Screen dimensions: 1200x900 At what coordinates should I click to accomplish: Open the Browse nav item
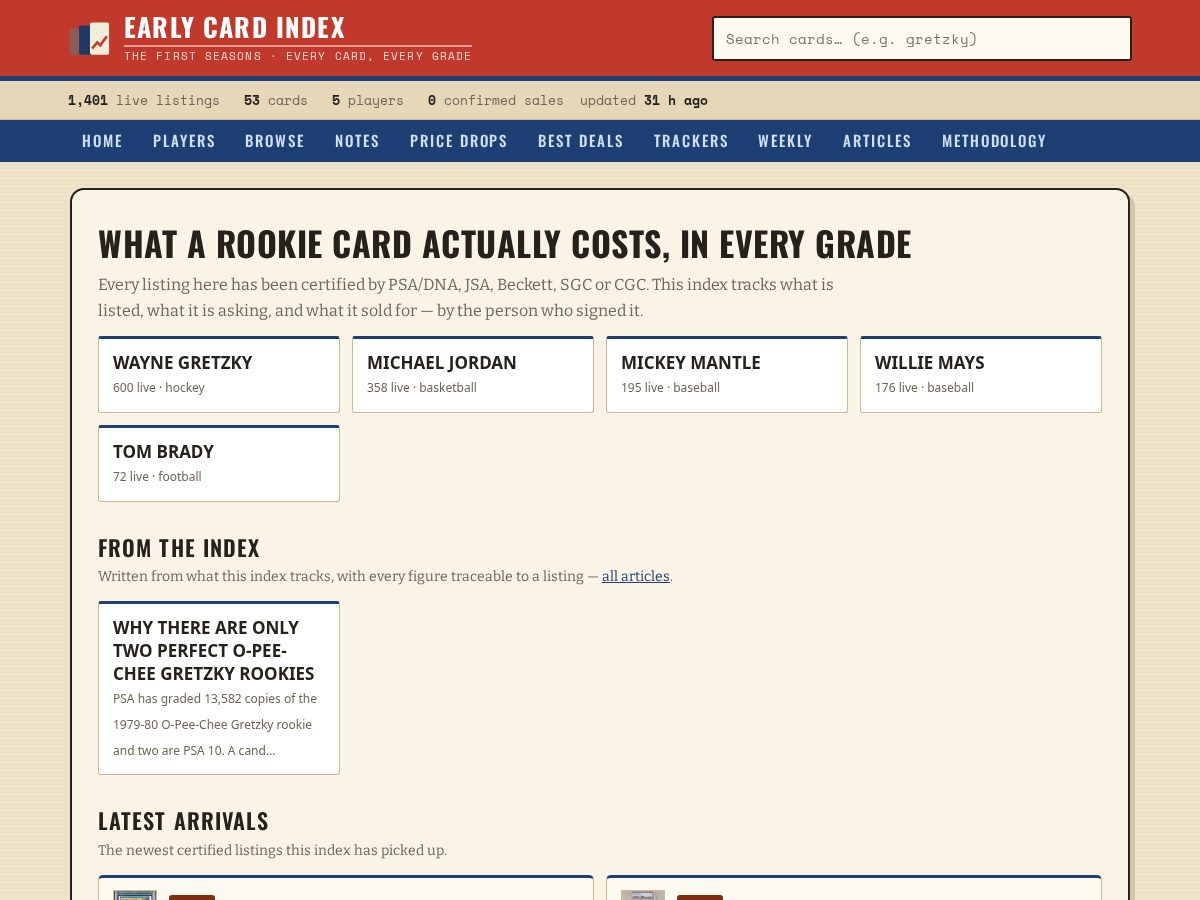275,141
